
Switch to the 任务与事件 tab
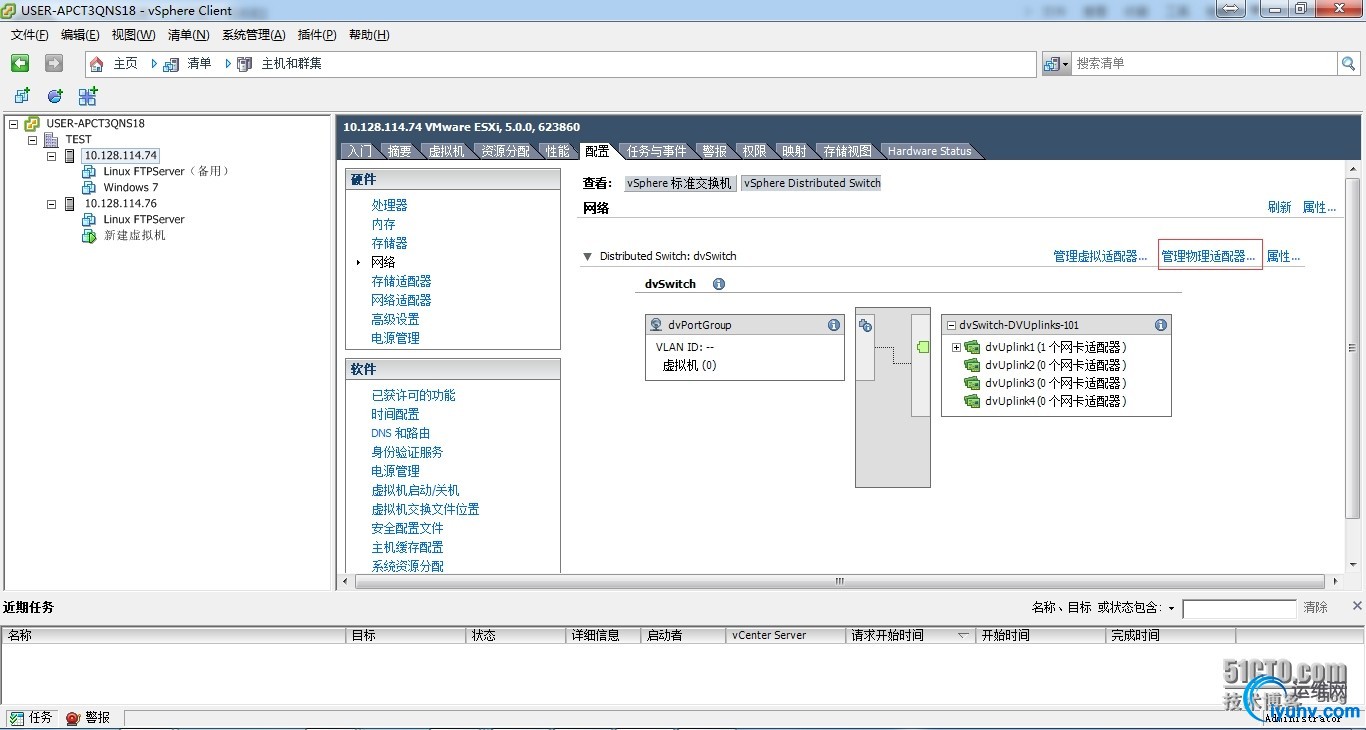point(657,151)
